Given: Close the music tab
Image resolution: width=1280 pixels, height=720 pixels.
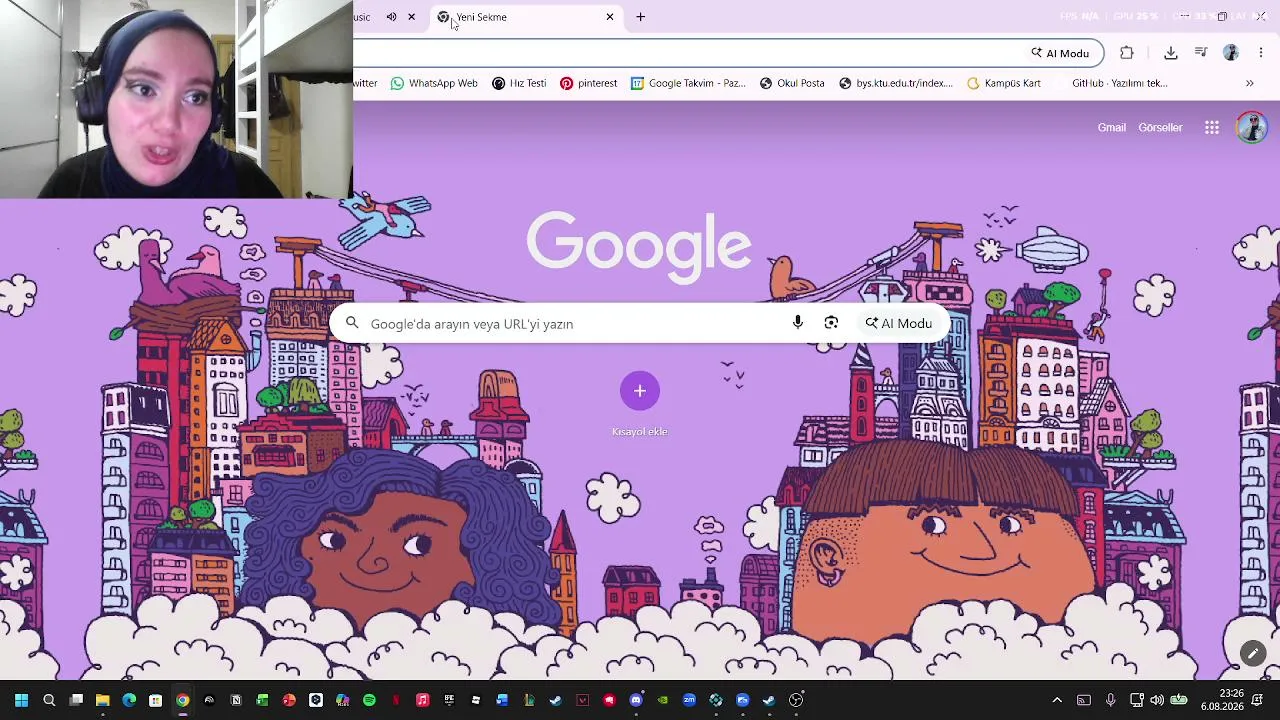Looking at the screenshot, I should 411,17.
